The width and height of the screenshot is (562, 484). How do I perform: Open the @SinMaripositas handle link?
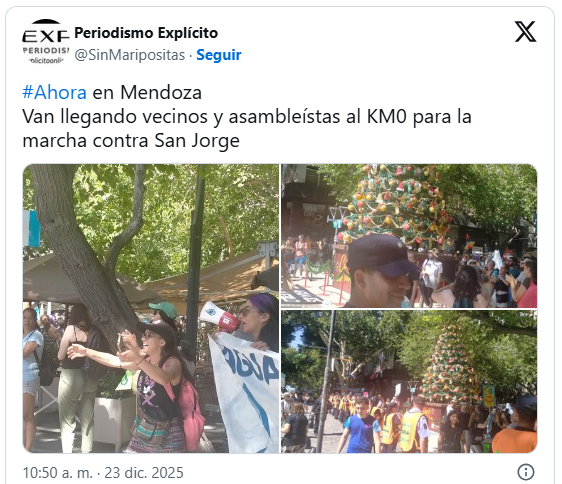pyautogui.click(x=130, y=55)
